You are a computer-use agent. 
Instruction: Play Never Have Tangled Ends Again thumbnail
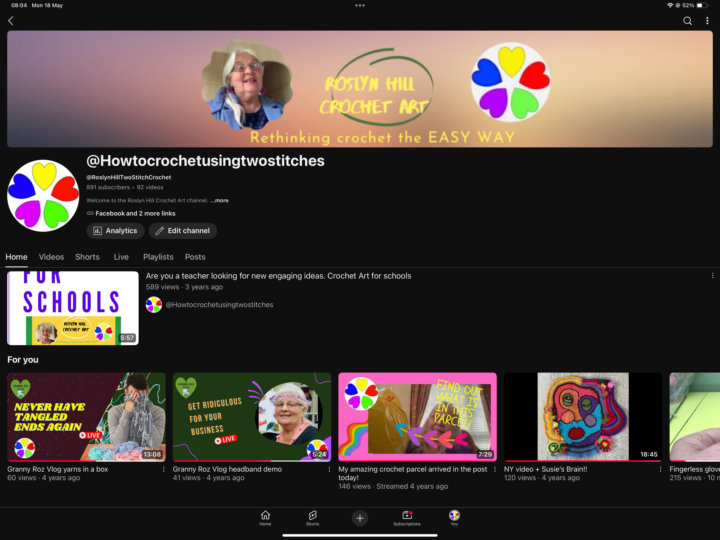pyautogui.click(x=86, y=416)
